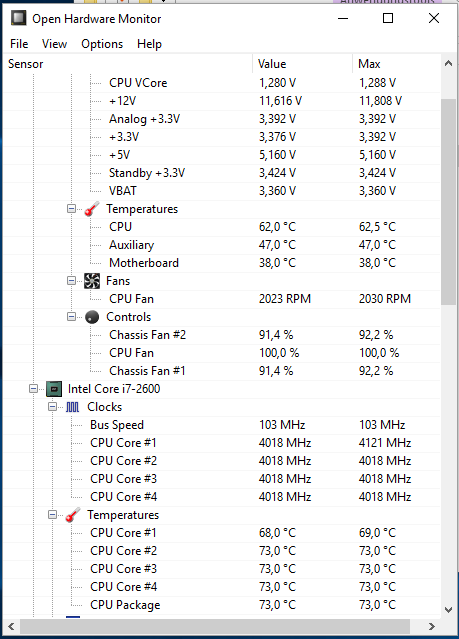Click the horizontal scrollbar right arrow
The width and height of the screenshot is (459, 639).
pos(431,626)
